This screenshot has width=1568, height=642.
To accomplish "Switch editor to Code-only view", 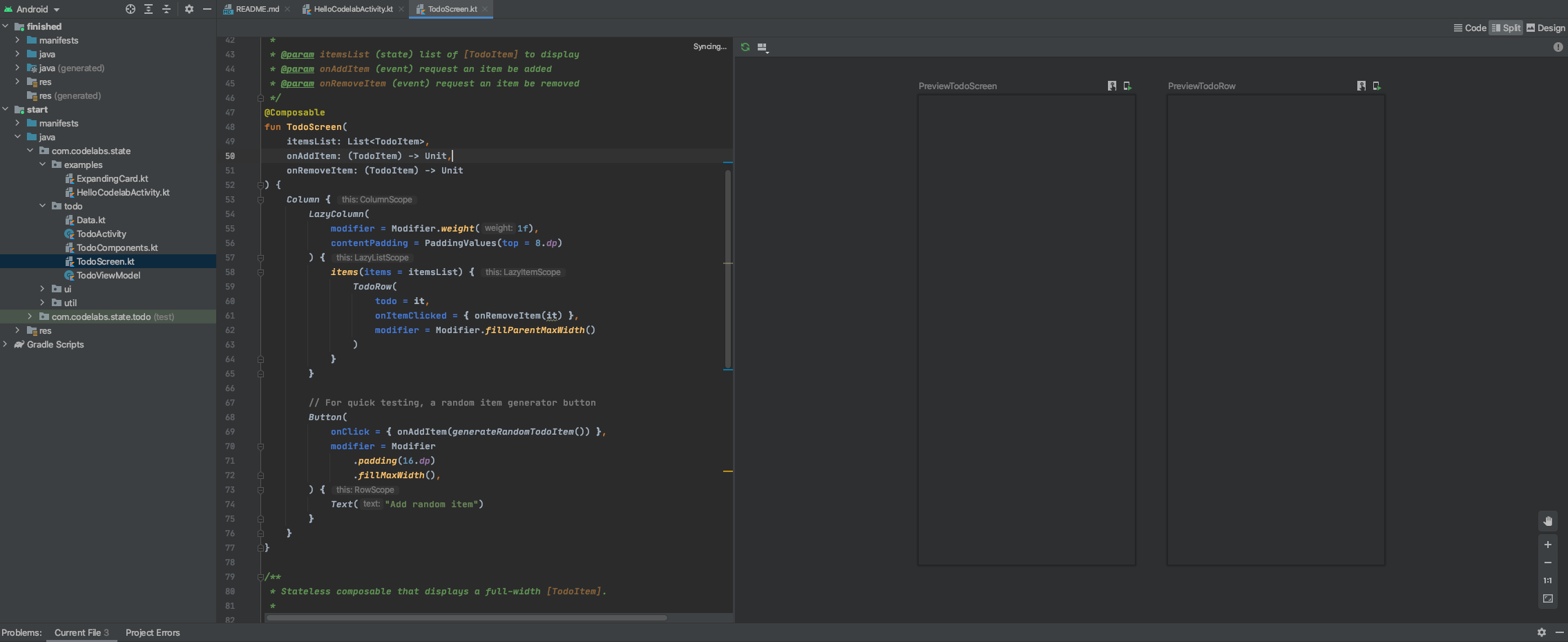I will click(x=1470, y=28).
